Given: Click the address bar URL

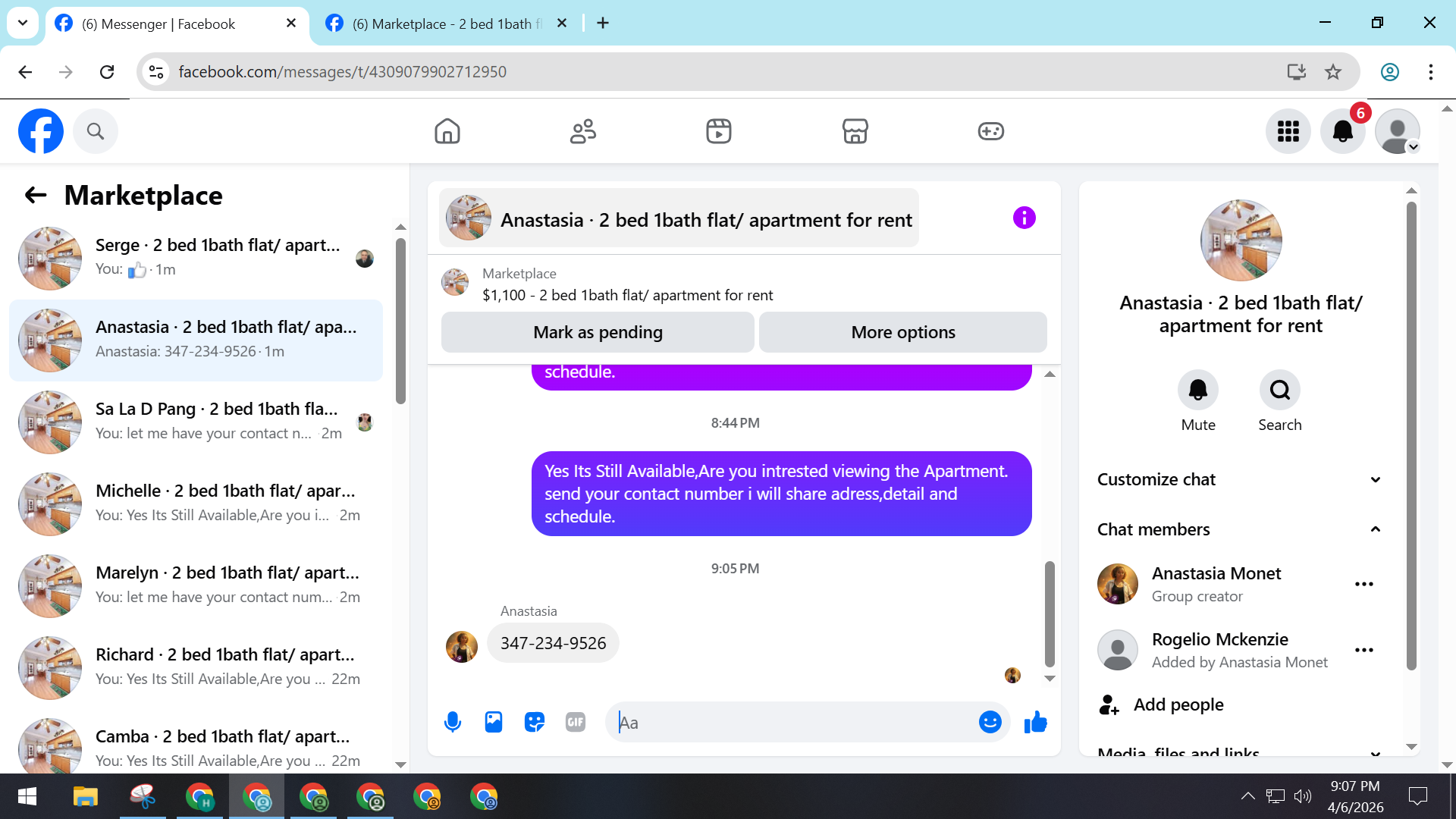Looking at the screenshot, I should pyautogui.click(x=343, y=72).
